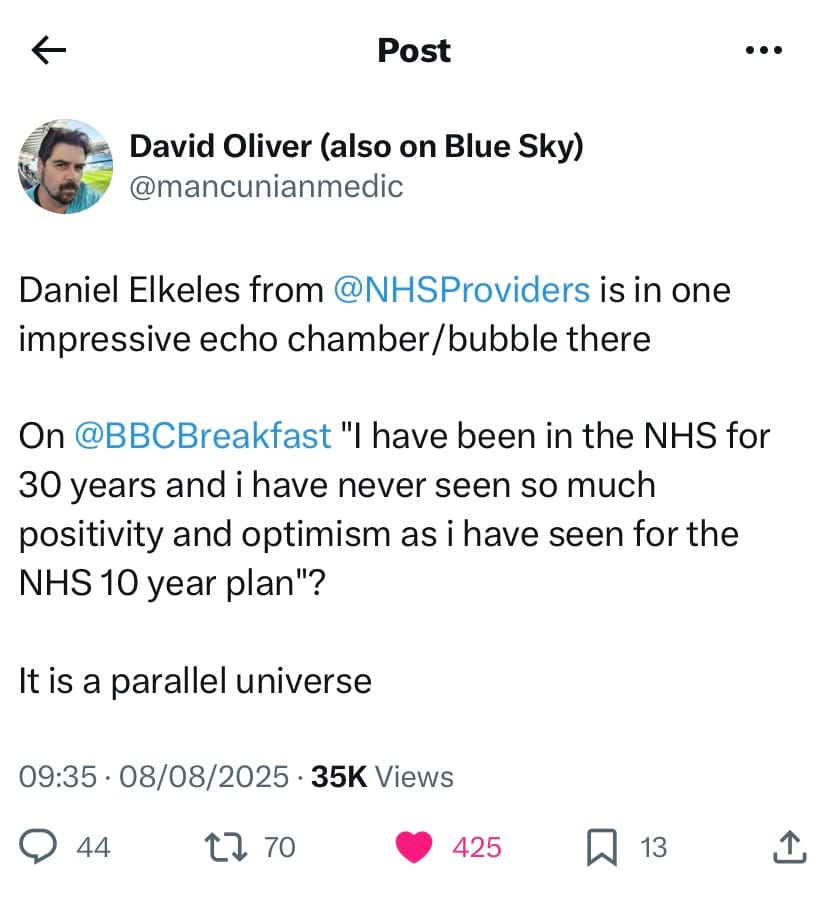Open the share icon at bottom right
The width and height of the screenshot is (828, 911).
[x=789, y=847]
